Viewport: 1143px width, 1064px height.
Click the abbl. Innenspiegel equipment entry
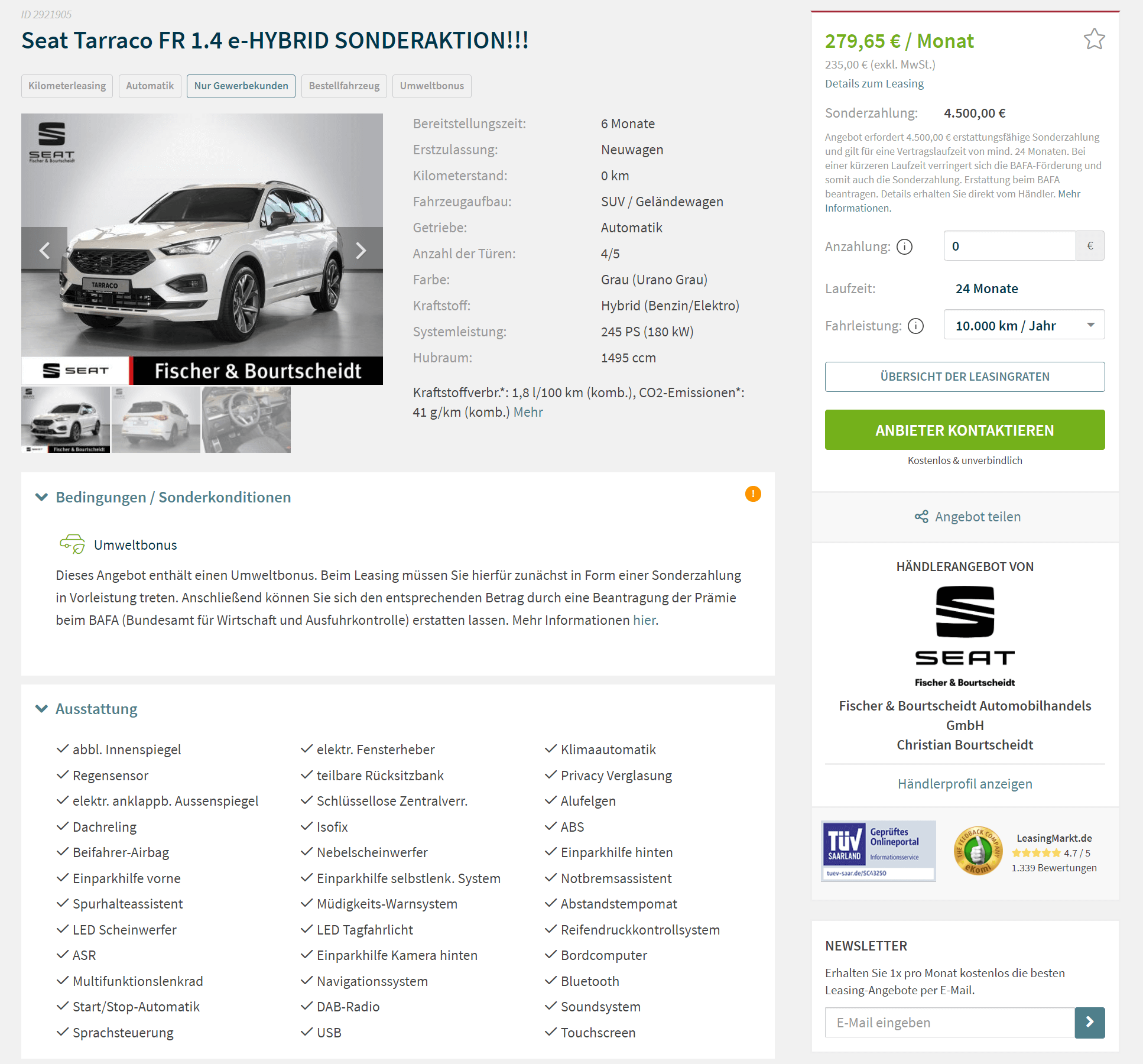coord(126,750)
